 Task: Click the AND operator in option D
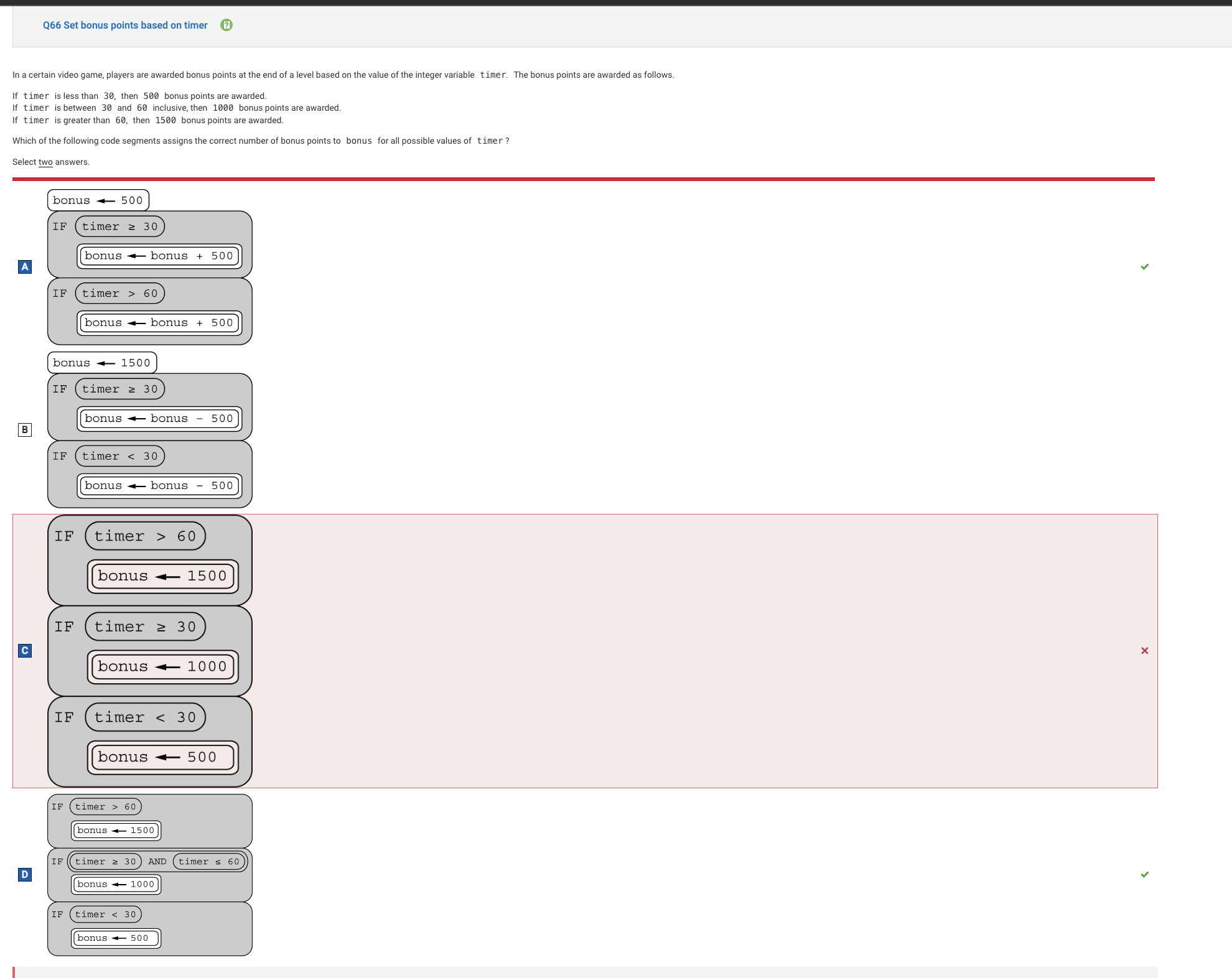(x=157, y=862)
